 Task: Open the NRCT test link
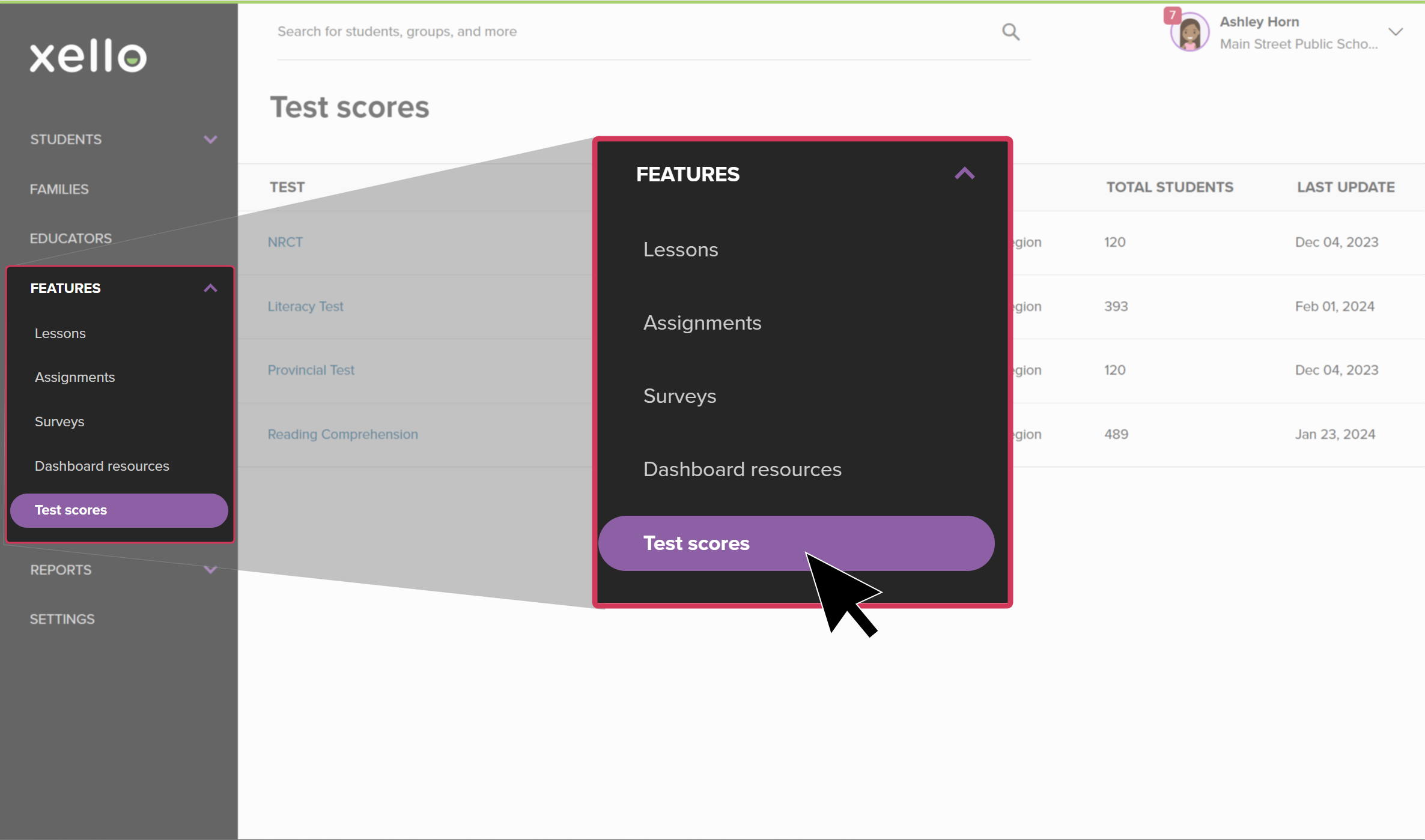click(285, 242)
